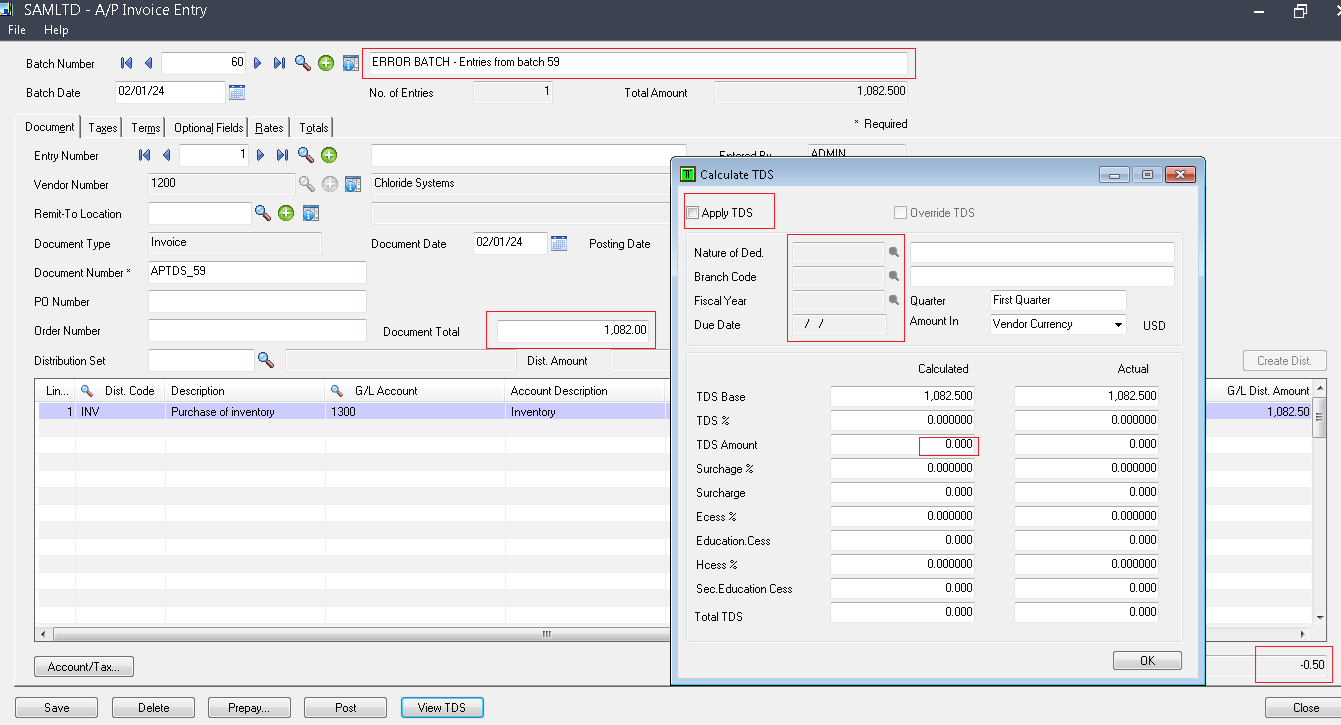1341x725 pixels.
Task: Open the Remit-To Location finder magnifier
Action: [x=265, y=213]
